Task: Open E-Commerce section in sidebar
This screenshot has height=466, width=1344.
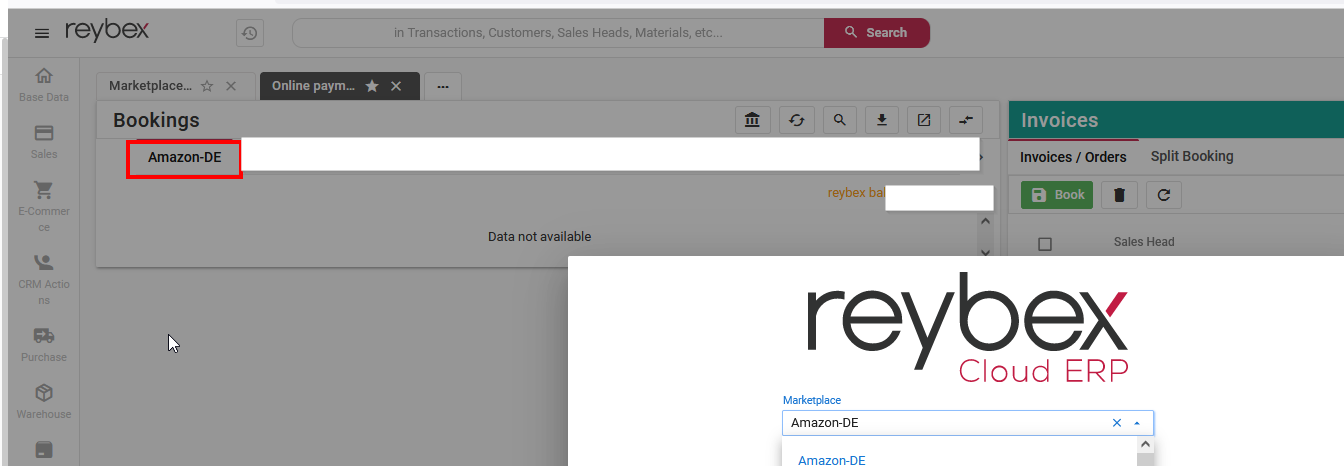Action: coord(44,207)
